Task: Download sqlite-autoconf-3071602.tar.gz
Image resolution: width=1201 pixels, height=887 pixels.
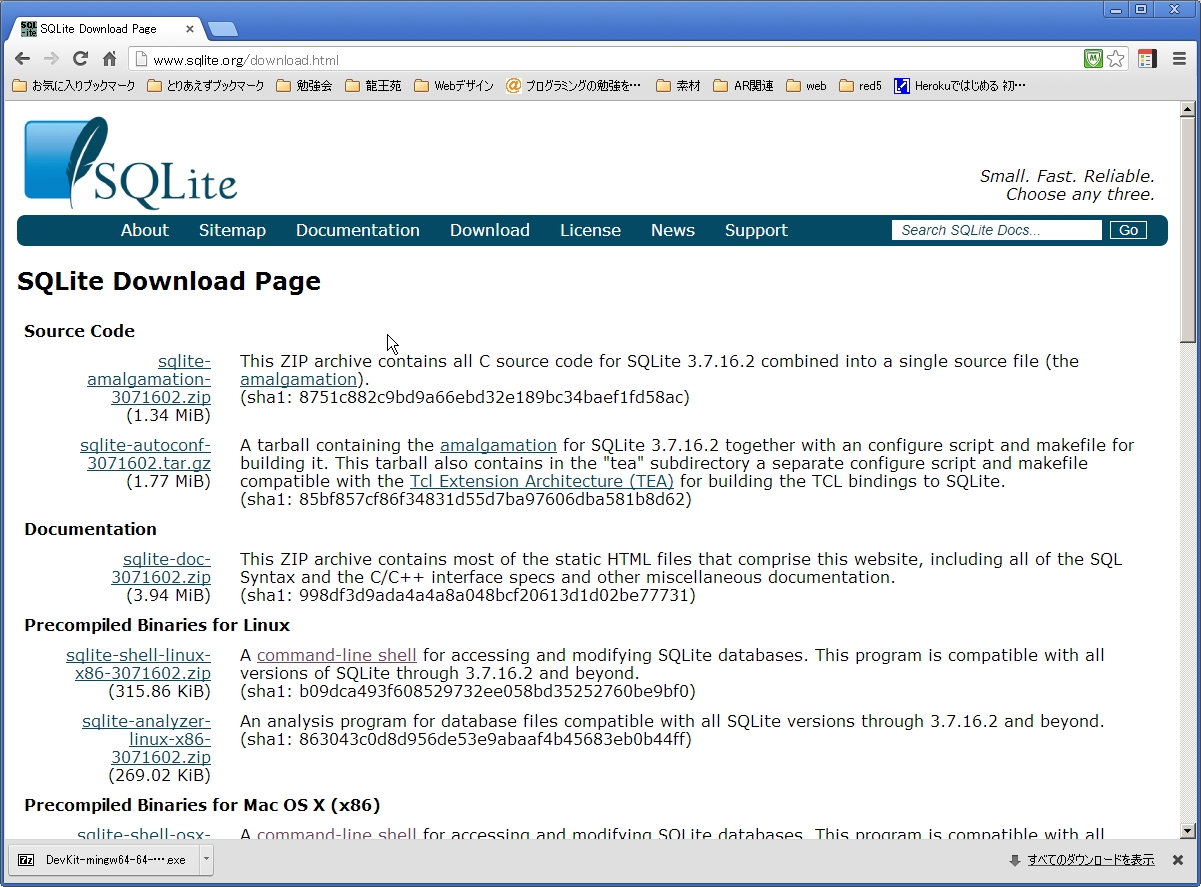Action: pyautogui.click(x=145, y=454)
